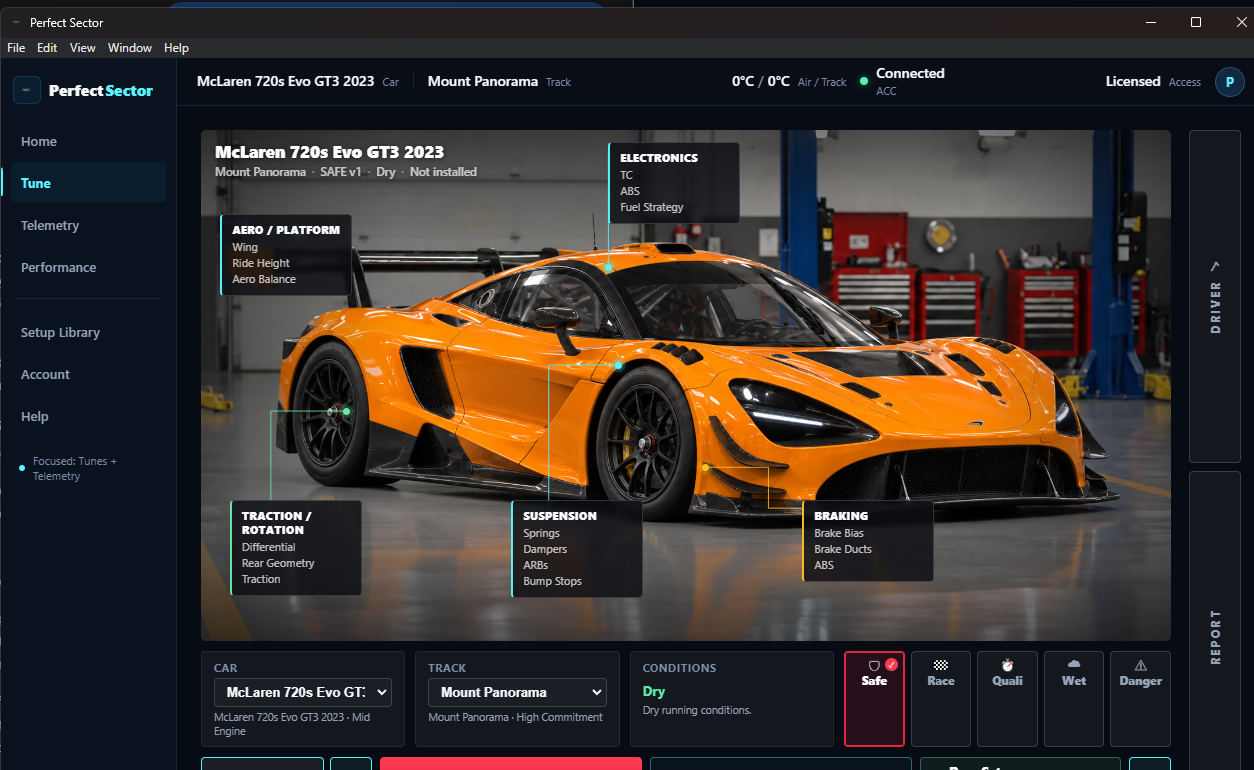Click the 0°C / 0°C Air / Track readout

[789, 82]
